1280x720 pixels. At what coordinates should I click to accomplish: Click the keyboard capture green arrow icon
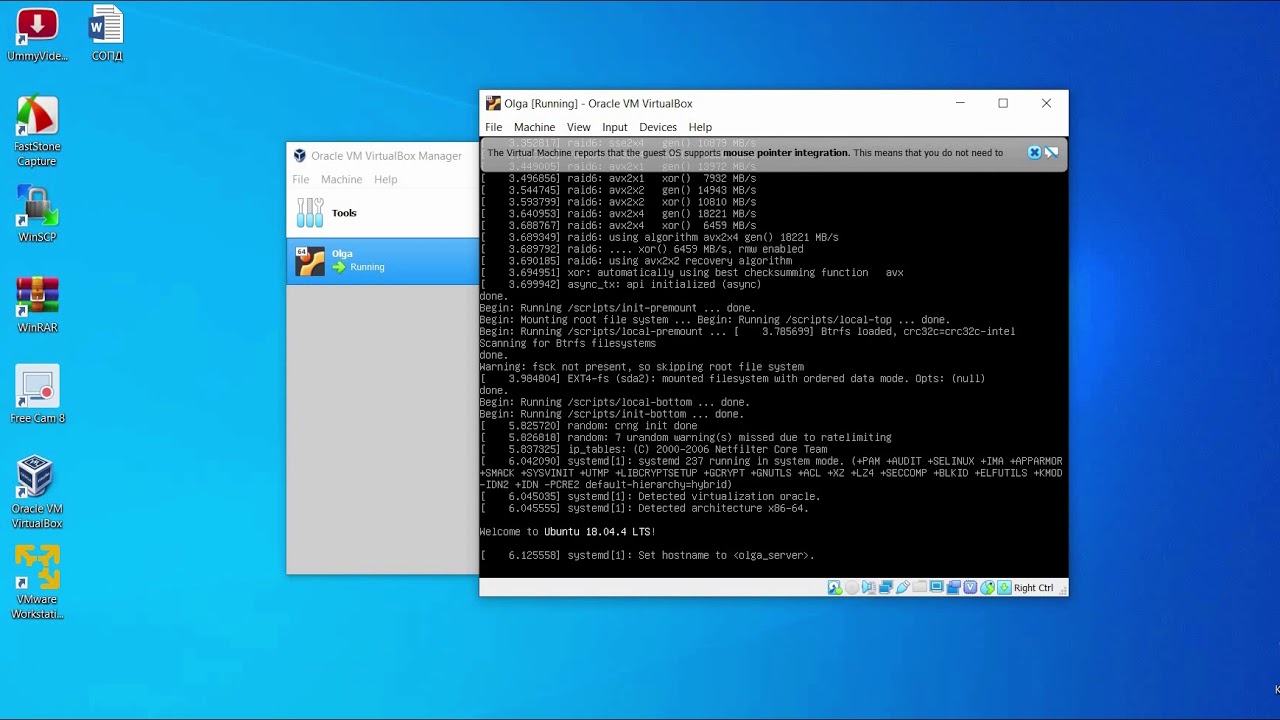pyautogui.click(x=1004, y=588)
